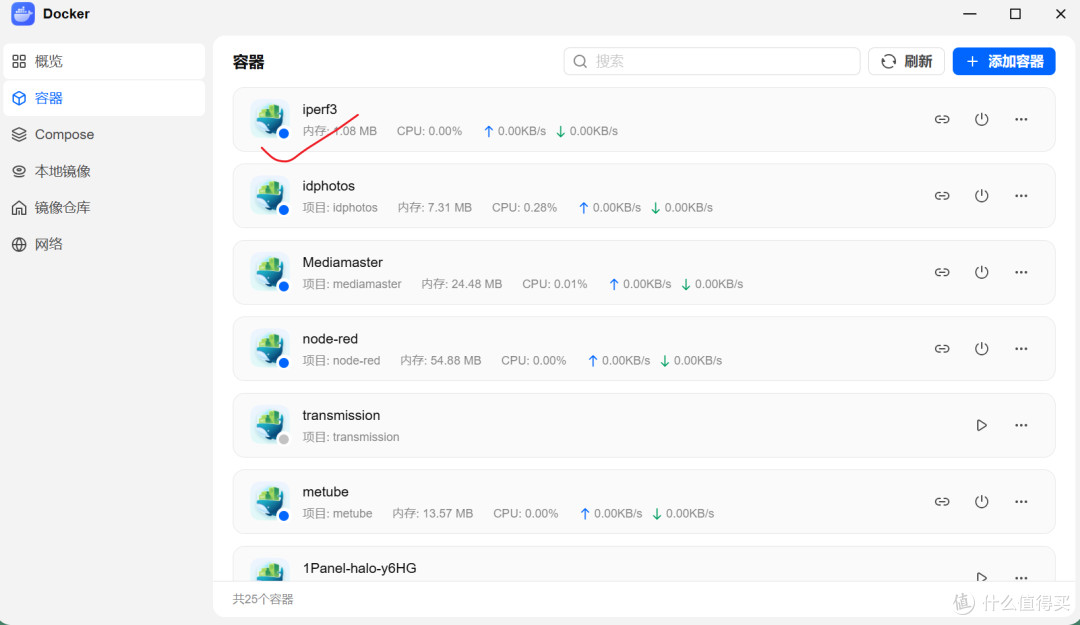Image resolution: width=1080 pixels, height=625 pixels.
Task: Stop the iperf3 container with power icon
Action: point(982,119)
